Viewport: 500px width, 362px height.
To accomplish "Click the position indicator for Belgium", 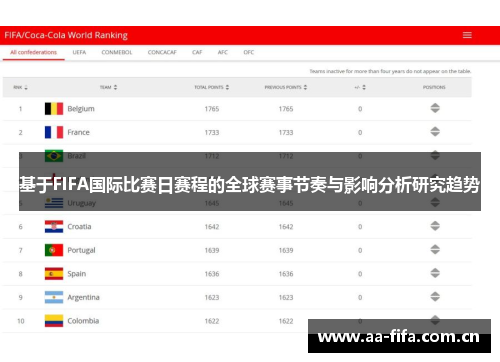I will pyautogui.click(x=435, y=108).
